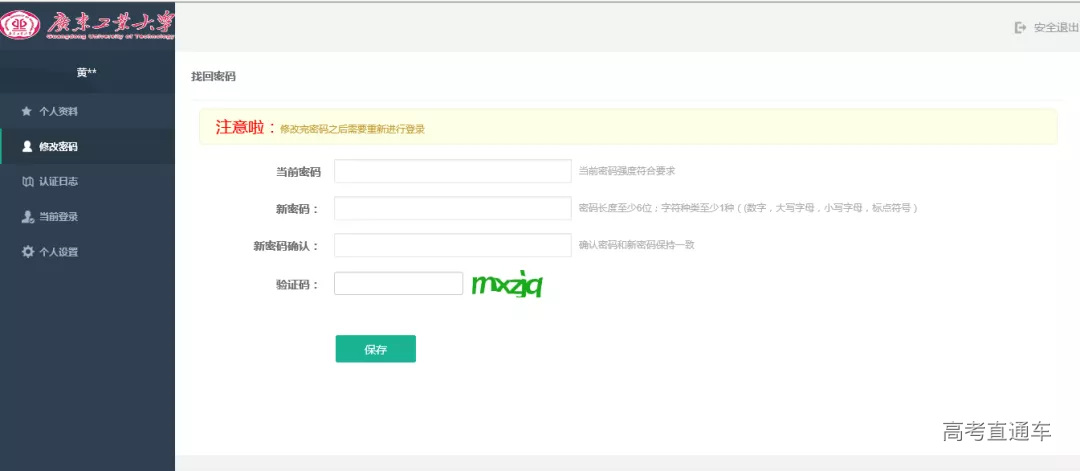Open the 个人设置 sidebar entry
1080x471 pixels.
(x=58, y=252)
